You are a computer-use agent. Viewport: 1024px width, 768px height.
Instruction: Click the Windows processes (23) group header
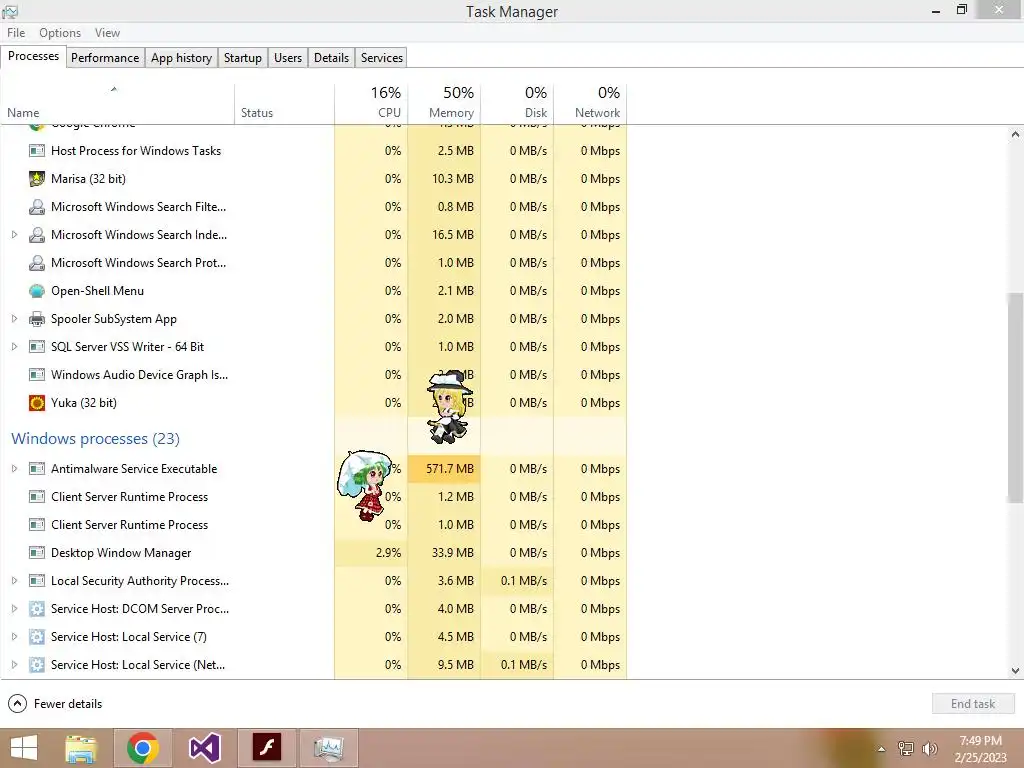click(95, 439)
